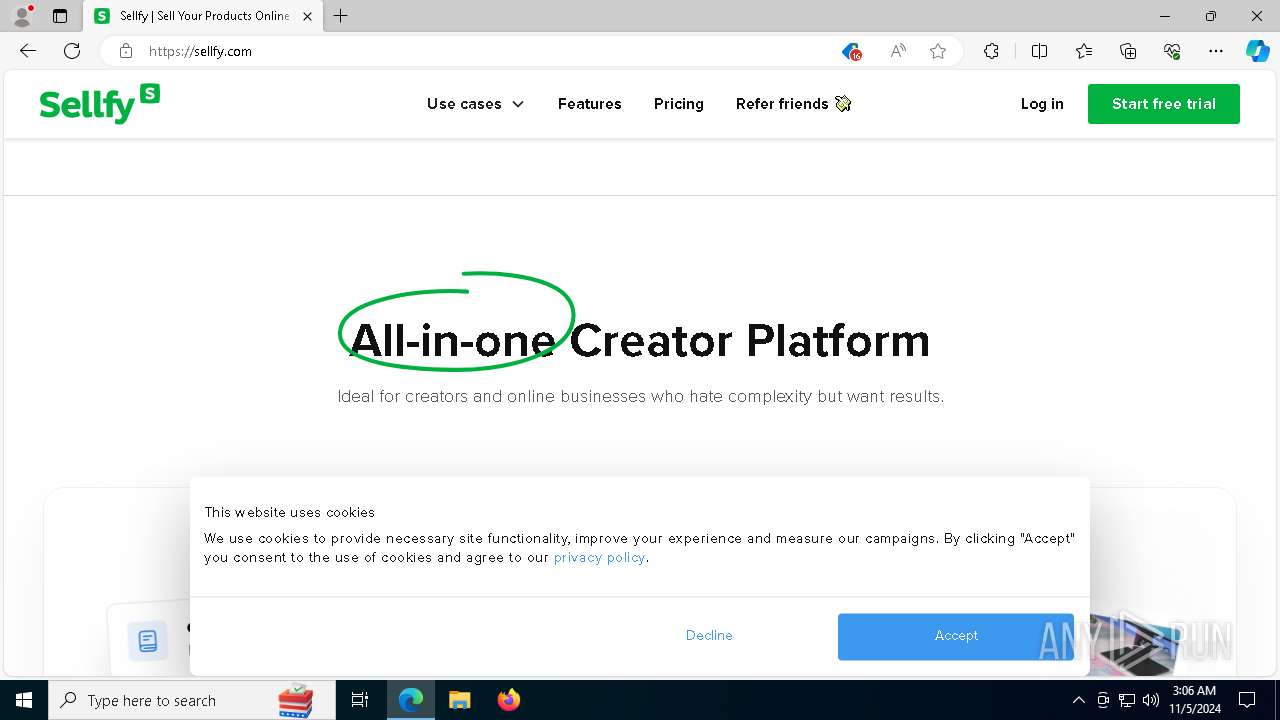
Task: Click the Log in link
Action: (1042, 104)
